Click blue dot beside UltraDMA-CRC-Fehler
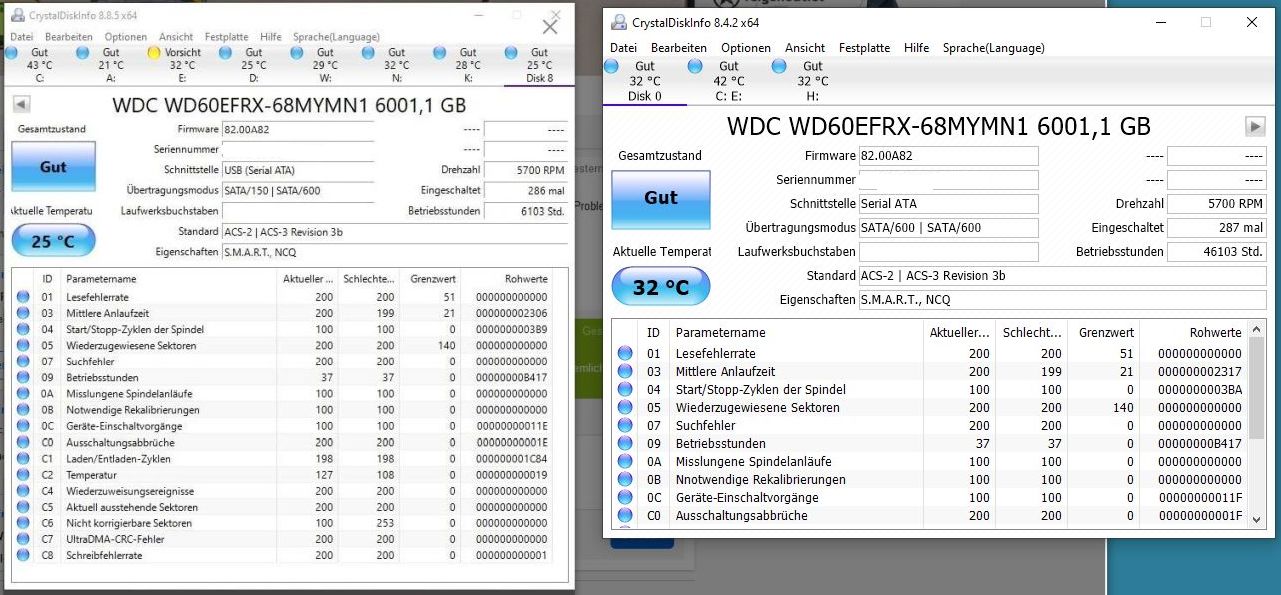The width and height of the screenshot is (1281, 595). tap(24, 539)
